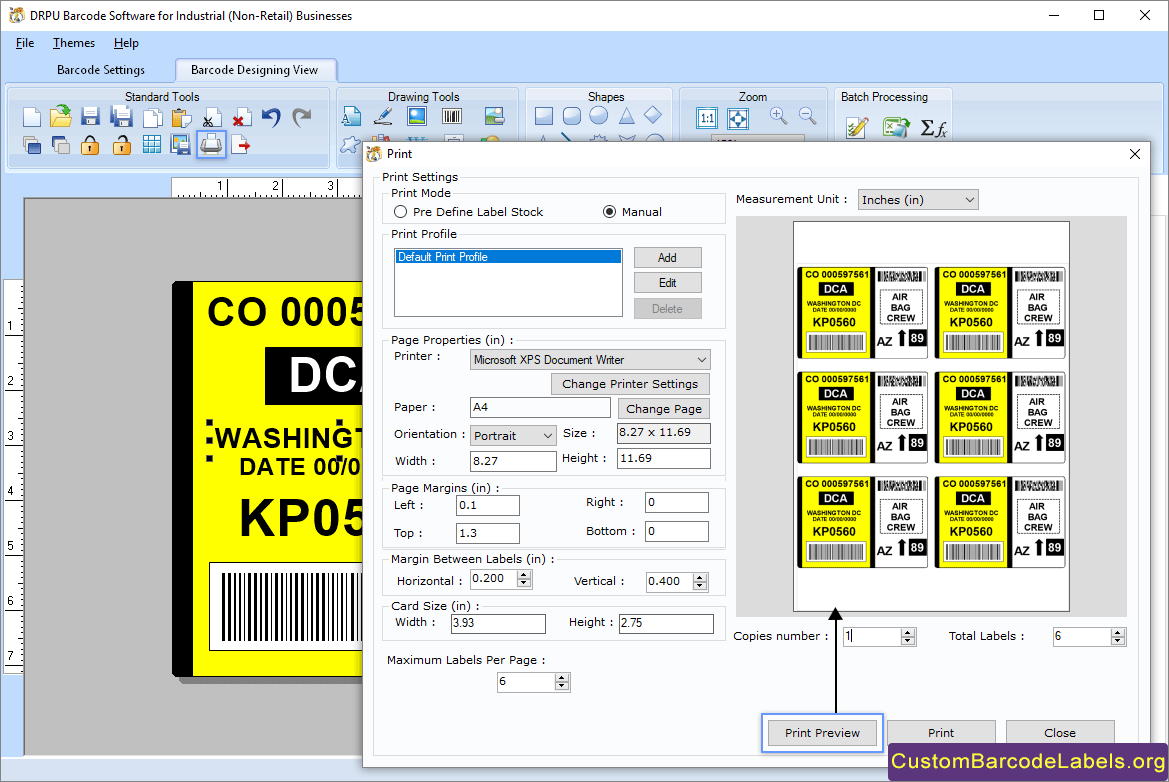Click the Card Size Height field

666,623
